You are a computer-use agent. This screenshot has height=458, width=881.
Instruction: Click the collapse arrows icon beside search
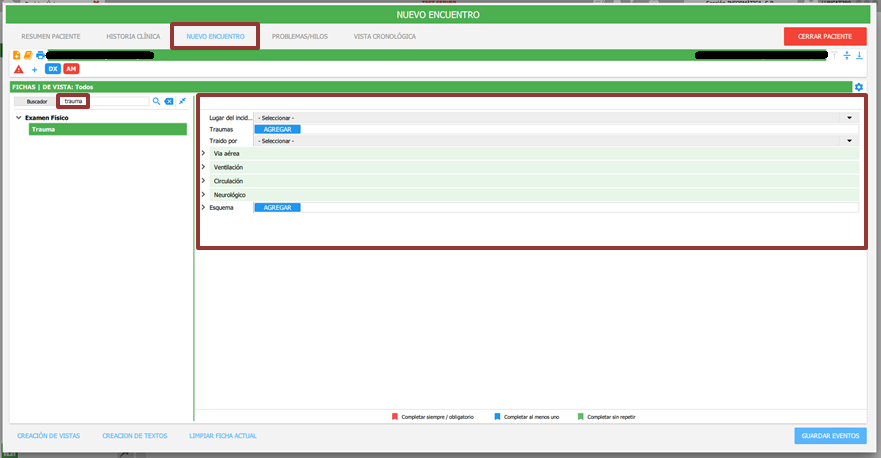point(182,101)
